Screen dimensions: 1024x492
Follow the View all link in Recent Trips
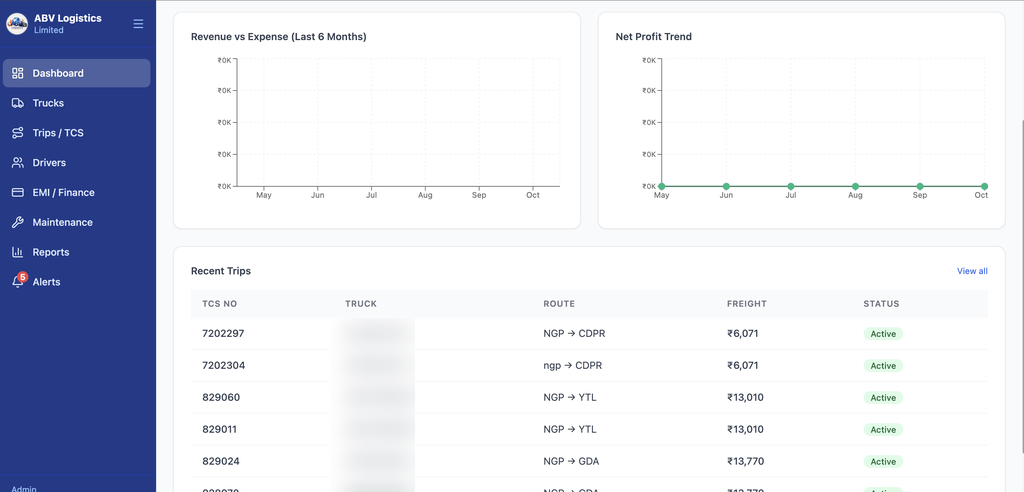(972, 271)
